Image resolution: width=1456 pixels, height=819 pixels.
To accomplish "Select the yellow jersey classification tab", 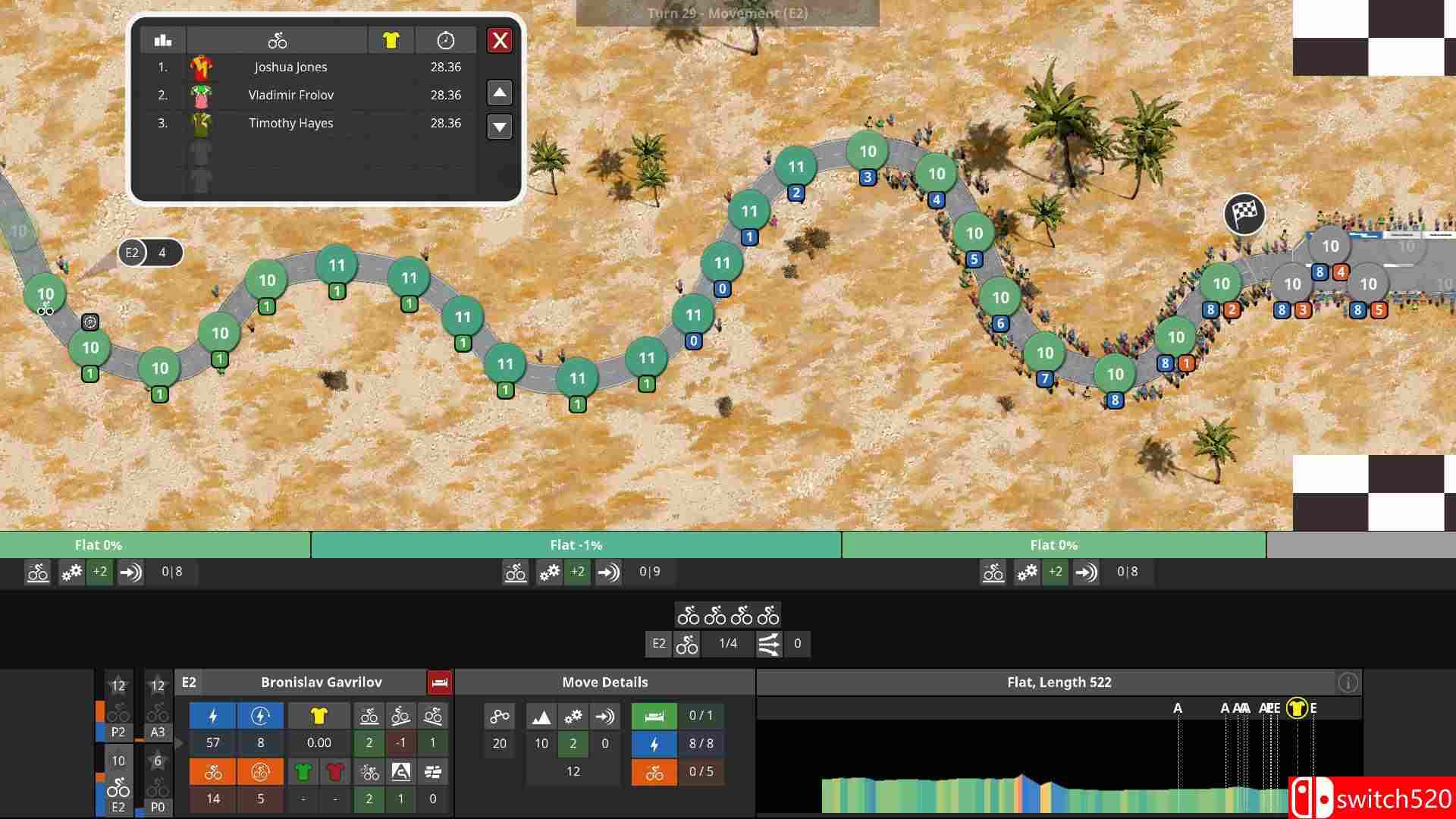I will 391,40.
